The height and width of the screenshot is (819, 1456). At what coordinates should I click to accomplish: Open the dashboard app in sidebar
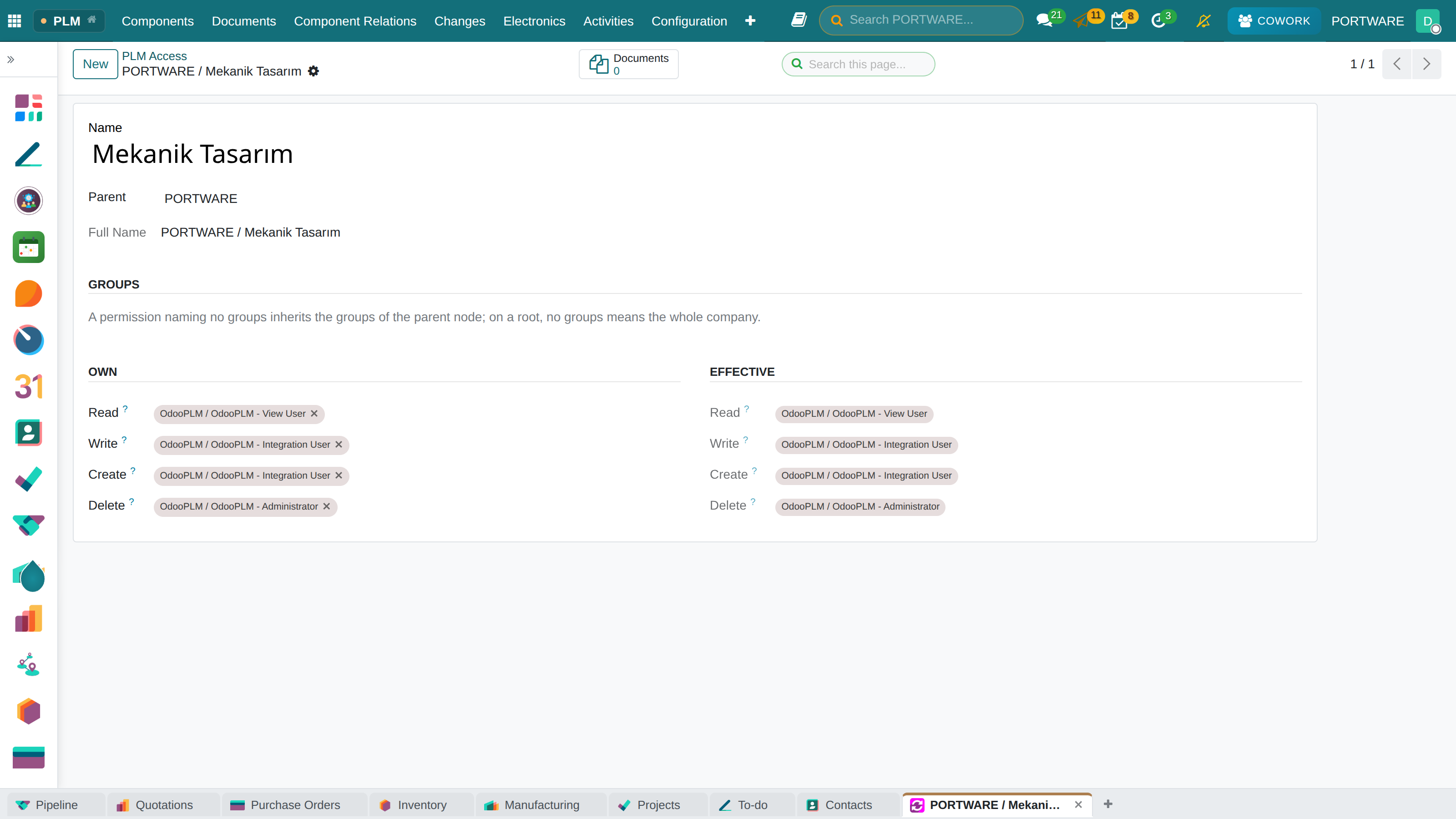click(x=28, y=107)
